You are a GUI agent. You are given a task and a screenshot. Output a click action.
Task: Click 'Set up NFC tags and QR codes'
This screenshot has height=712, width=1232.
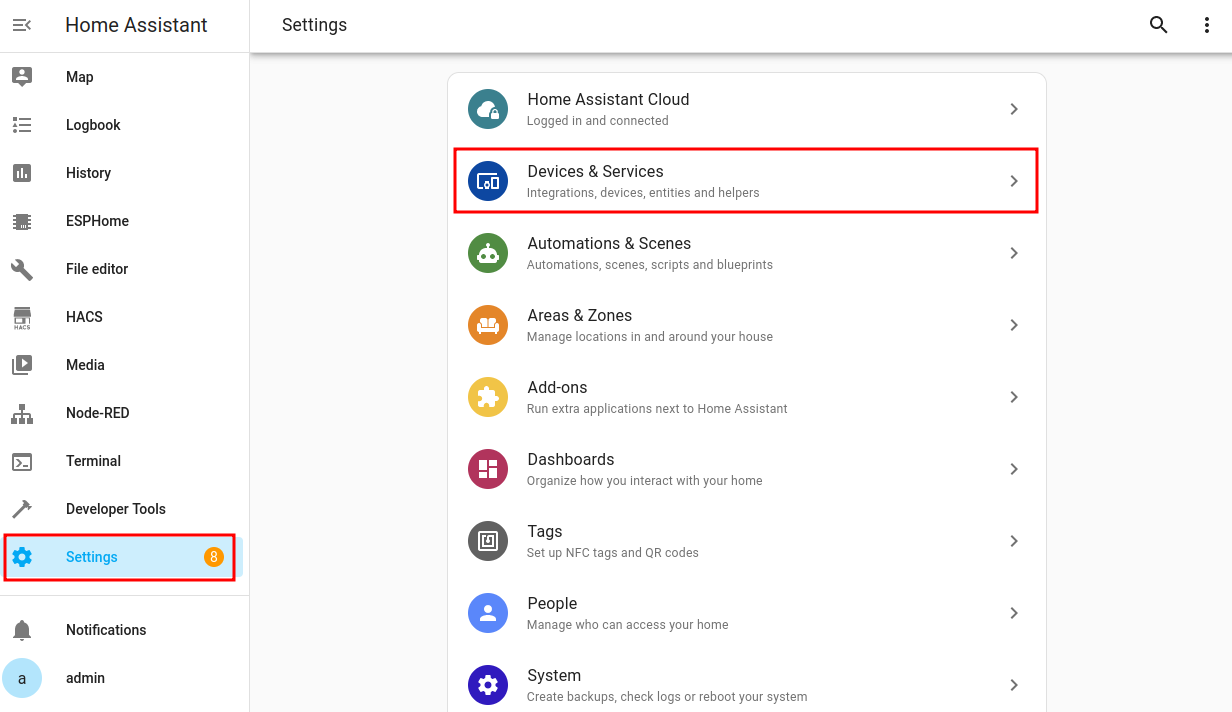click(x=612, y=553)
